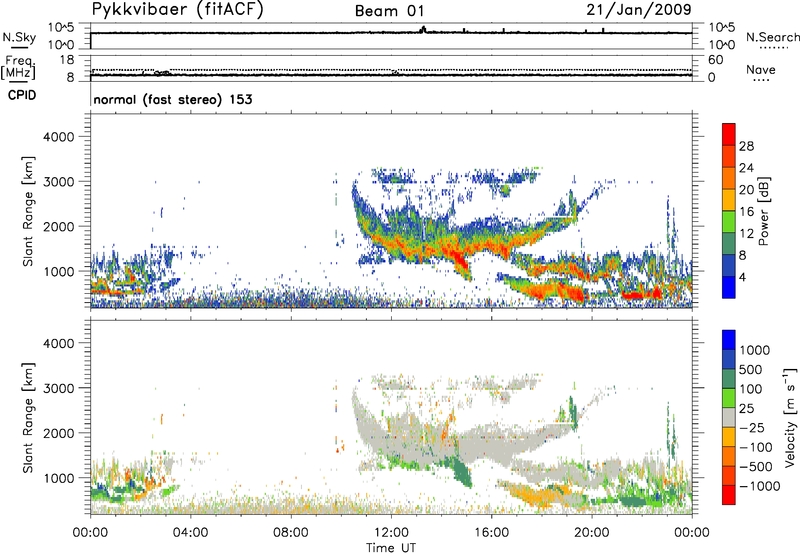Click the 'Power [dB]' colorbar label
The image size is (800, 554).
coord(763,211)
